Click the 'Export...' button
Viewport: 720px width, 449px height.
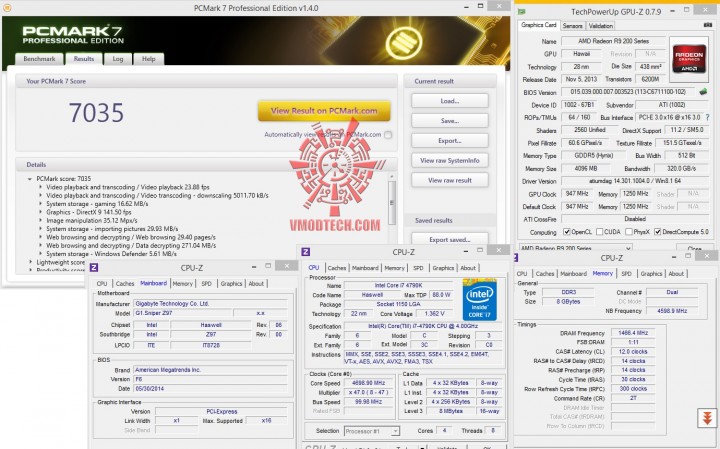point(450,140)
